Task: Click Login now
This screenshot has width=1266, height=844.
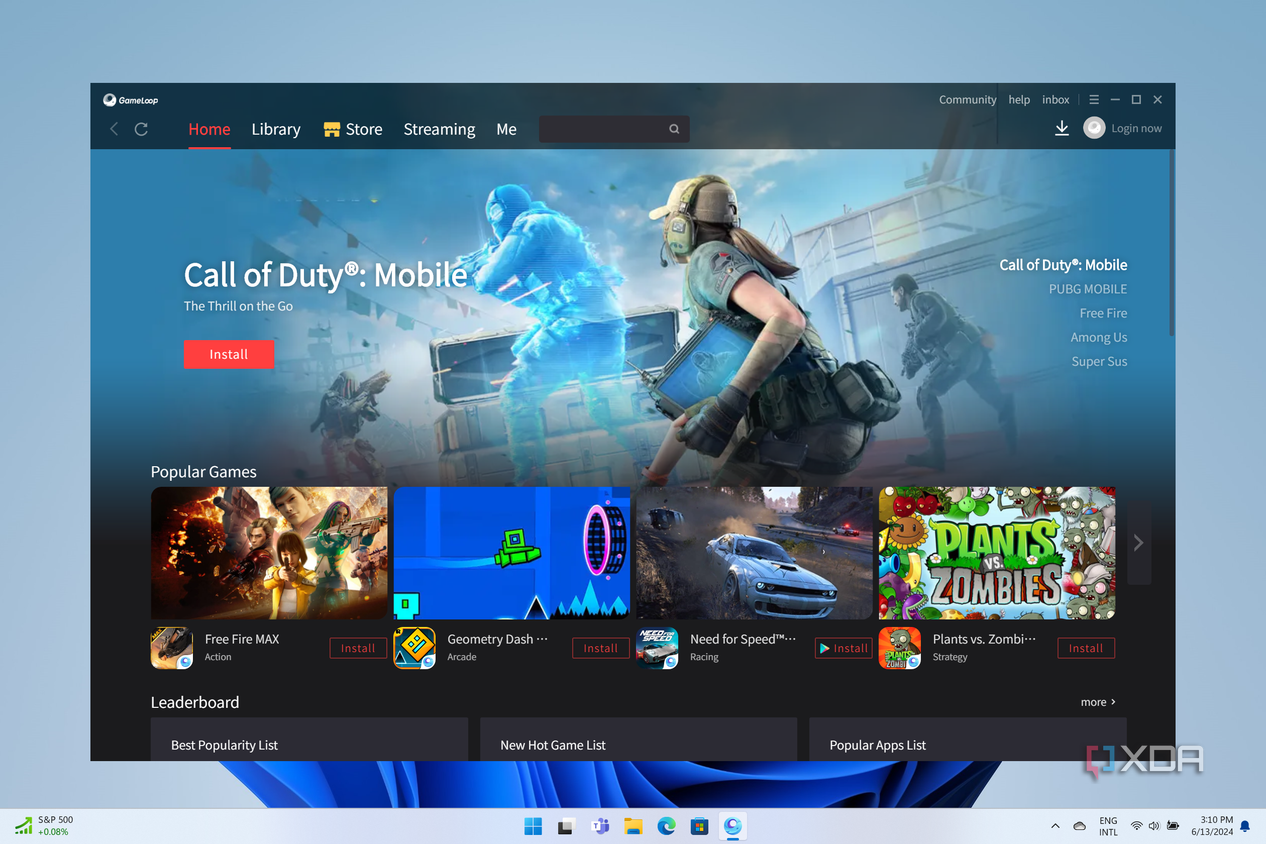Action: click(1136, 128)
